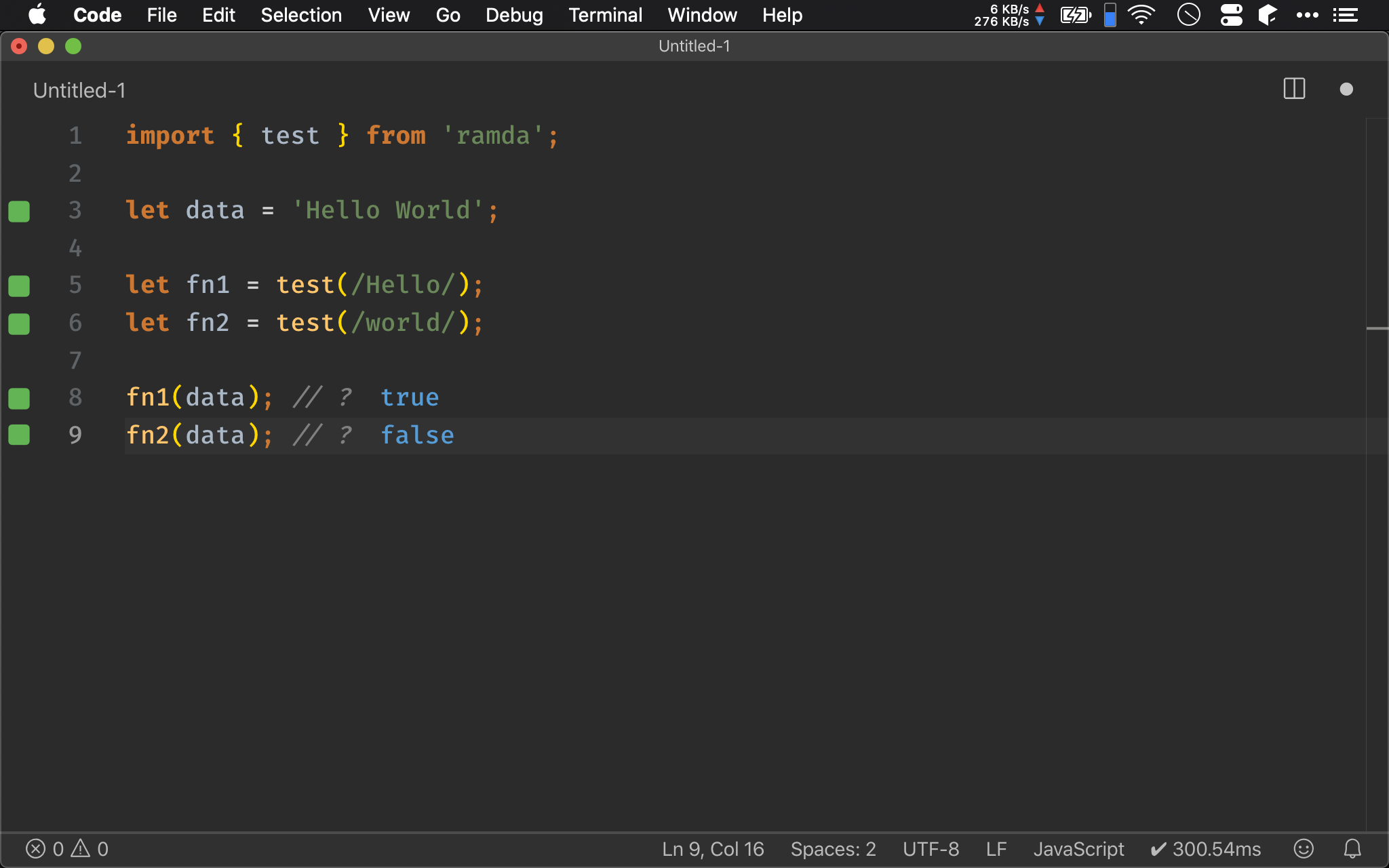Viewport: 1389px width, 868px height.
Task: Open the Debug menu
Action: click(x=514, y=14)
